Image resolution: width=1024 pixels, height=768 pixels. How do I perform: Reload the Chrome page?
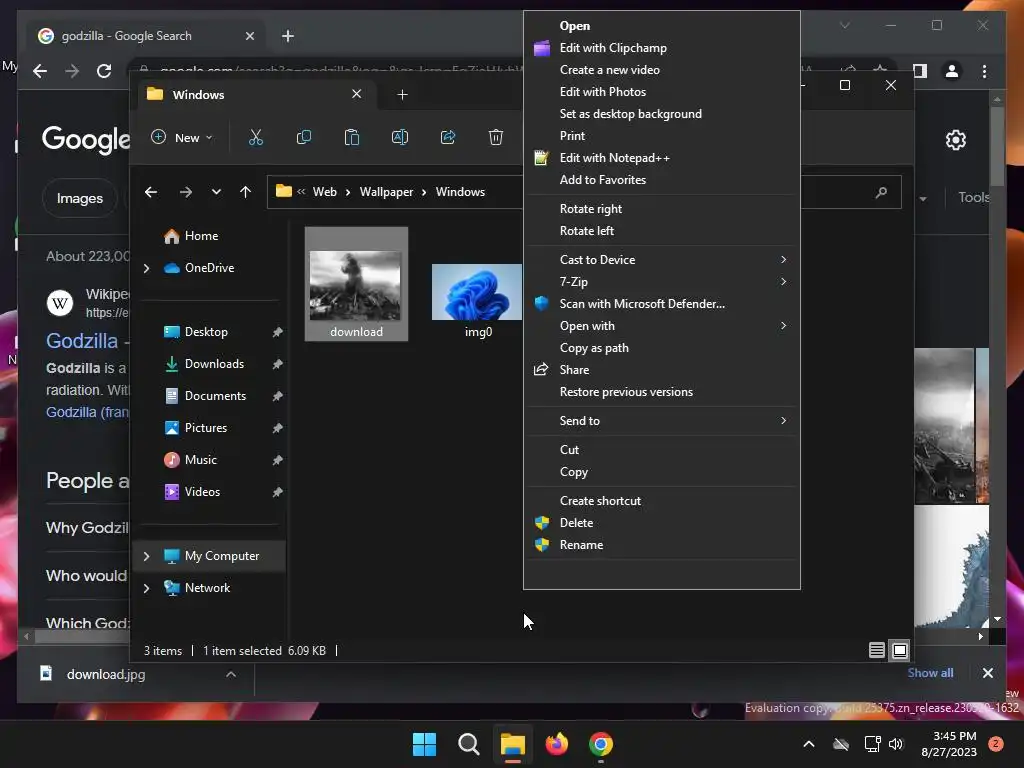coord(104,71)
